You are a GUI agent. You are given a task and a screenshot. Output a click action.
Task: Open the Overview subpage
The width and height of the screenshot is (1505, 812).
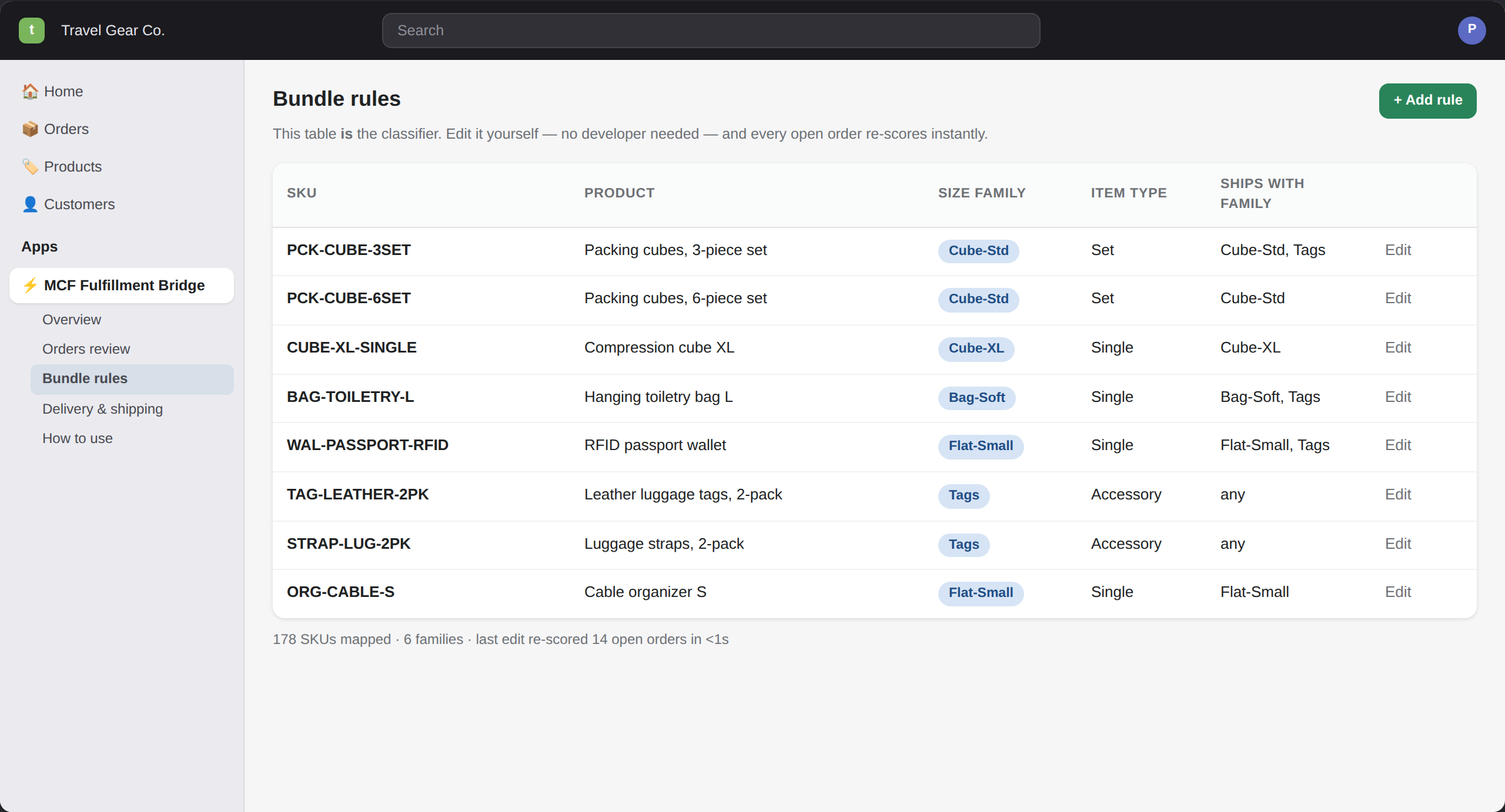tap(132, 320)
